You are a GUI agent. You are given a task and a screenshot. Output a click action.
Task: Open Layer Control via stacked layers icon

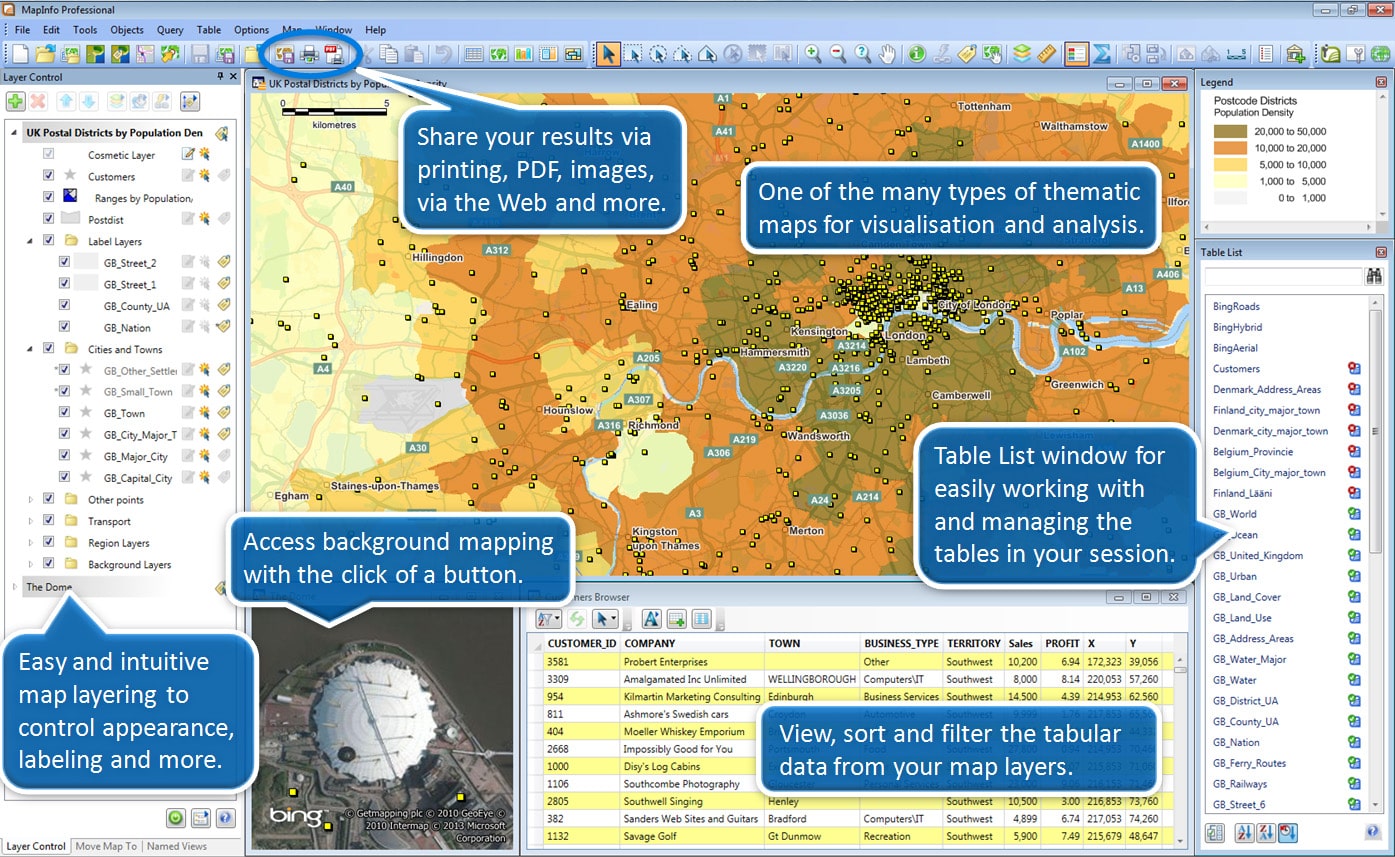point(1022,54)
